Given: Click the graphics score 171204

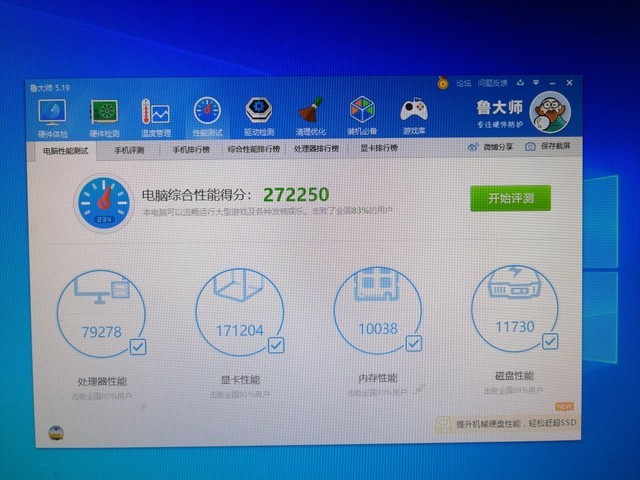Looking at the screenshot, I should point(240,330).
